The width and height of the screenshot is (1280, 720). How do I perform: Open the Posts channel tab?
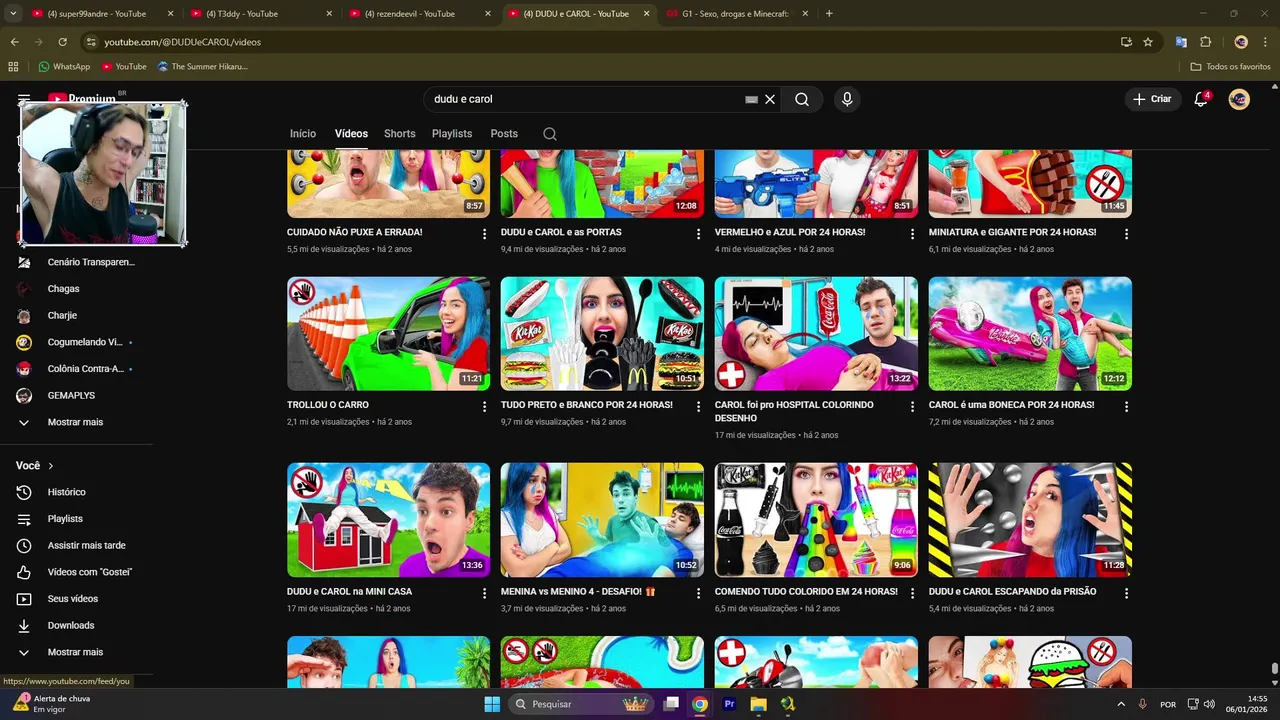504,134
